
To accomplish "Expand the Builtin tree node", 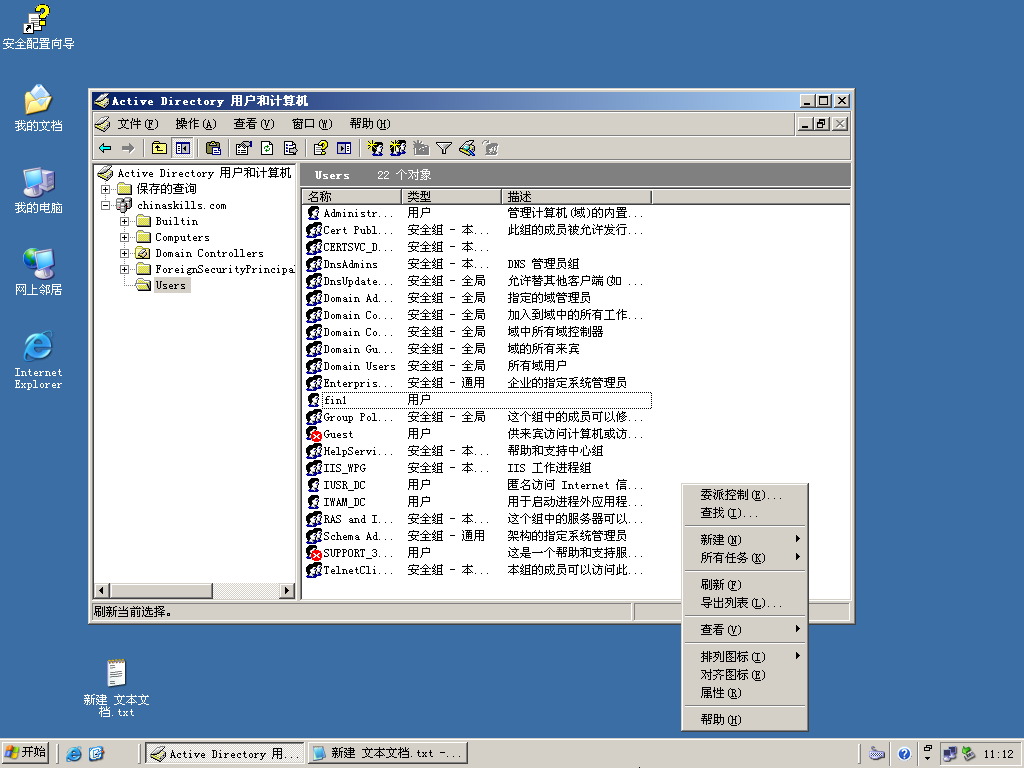I will pos(124,221).
